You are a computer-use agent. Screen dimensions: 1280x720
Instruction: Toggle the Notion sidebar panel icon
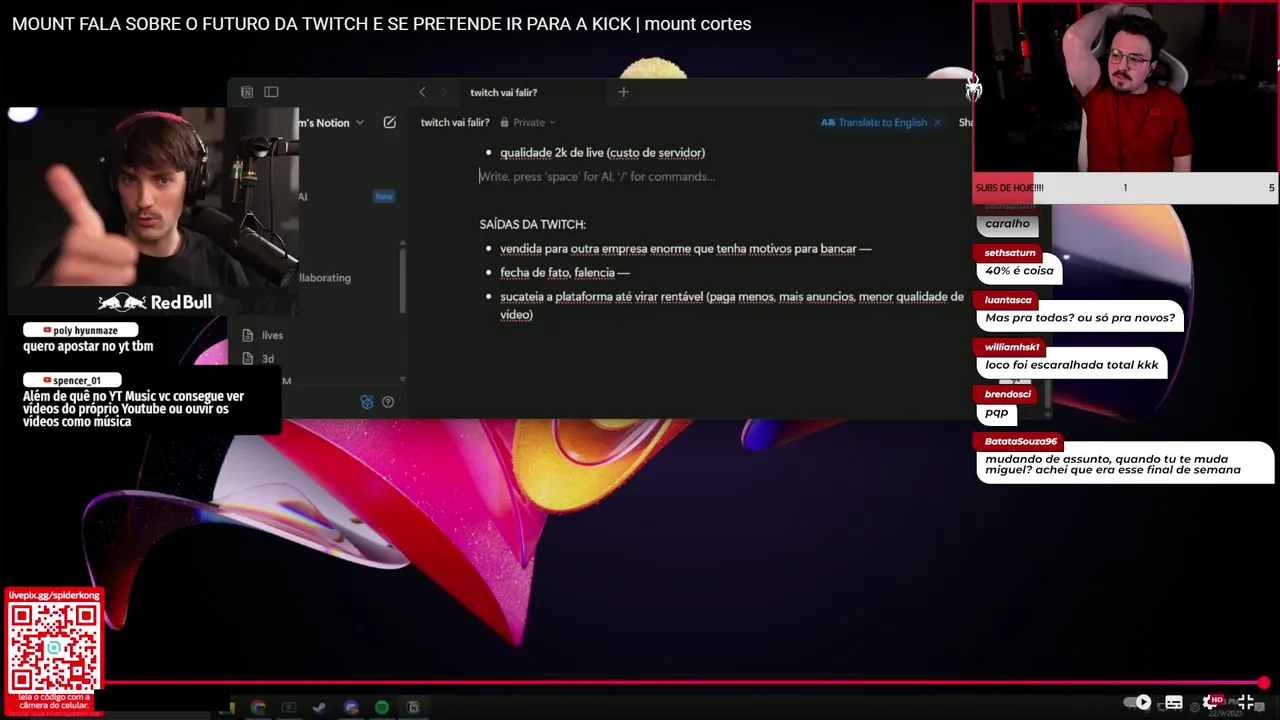[271, 92]
